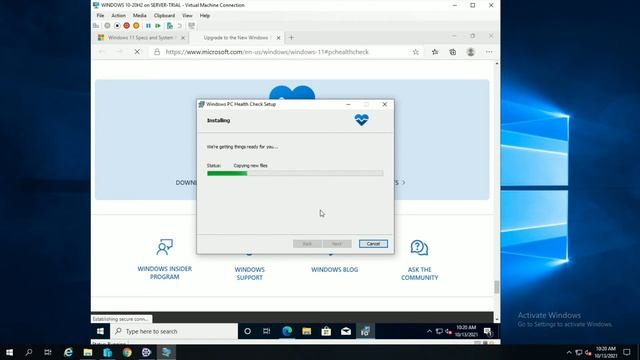Open VM notification center icon
Screen dimensions: 640x360
(488, 331)
